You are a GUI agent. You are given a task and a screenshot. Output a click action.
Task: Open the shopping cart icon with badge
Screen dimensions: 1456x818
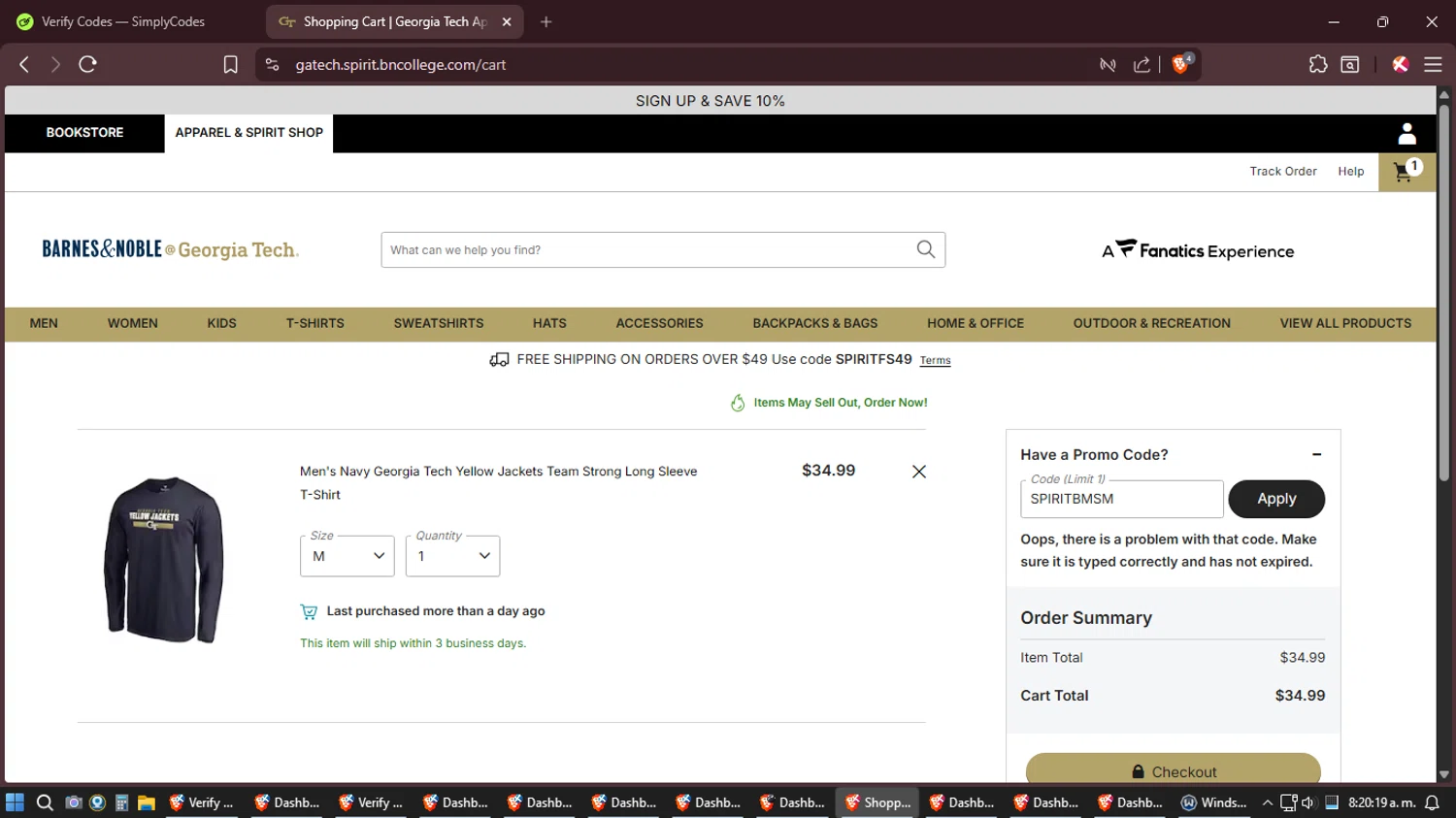(x=1406, y=172)
